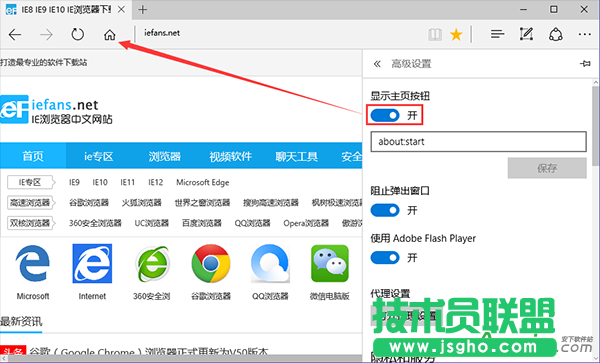Make a web note with pen icon
This screenshot has width=600, height=363.
526,34
